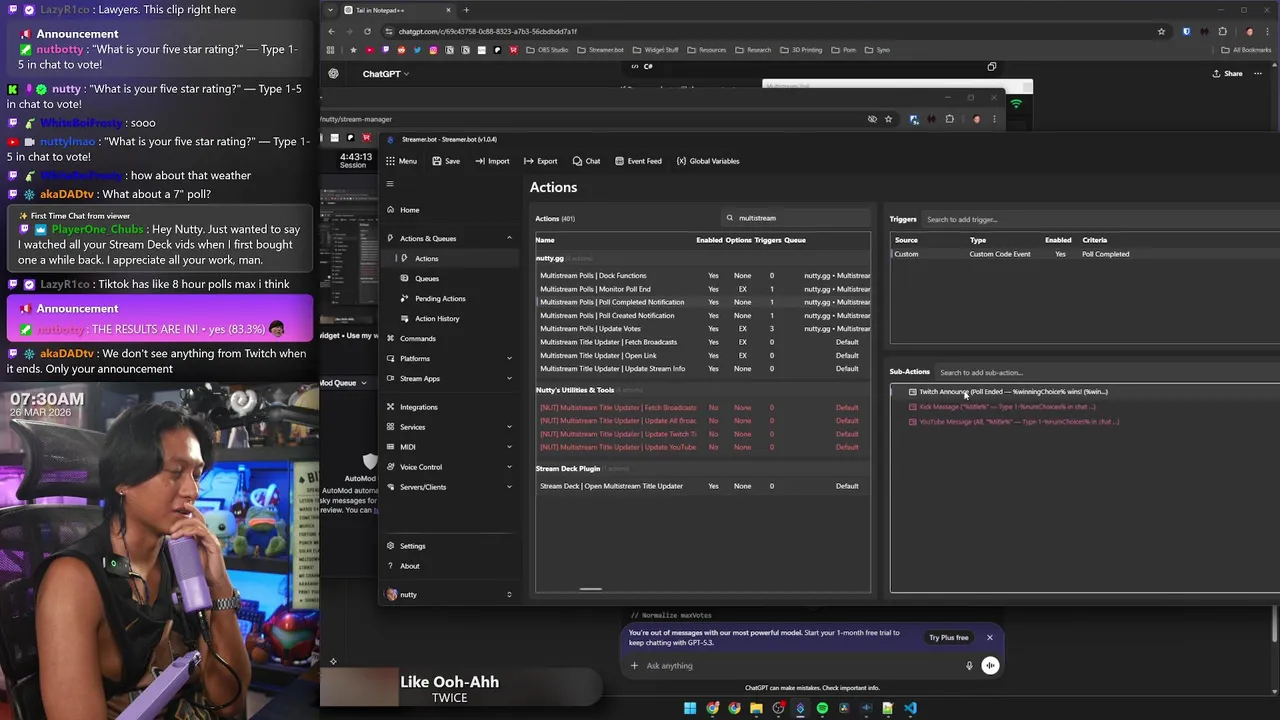Dismiss the out of messages banner
This screenshot has height=720, width=1280.
pos(990,638)
